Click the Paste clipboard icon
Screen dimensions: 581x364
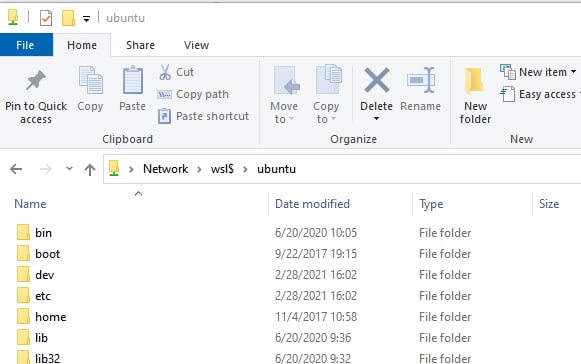(133, 80)
